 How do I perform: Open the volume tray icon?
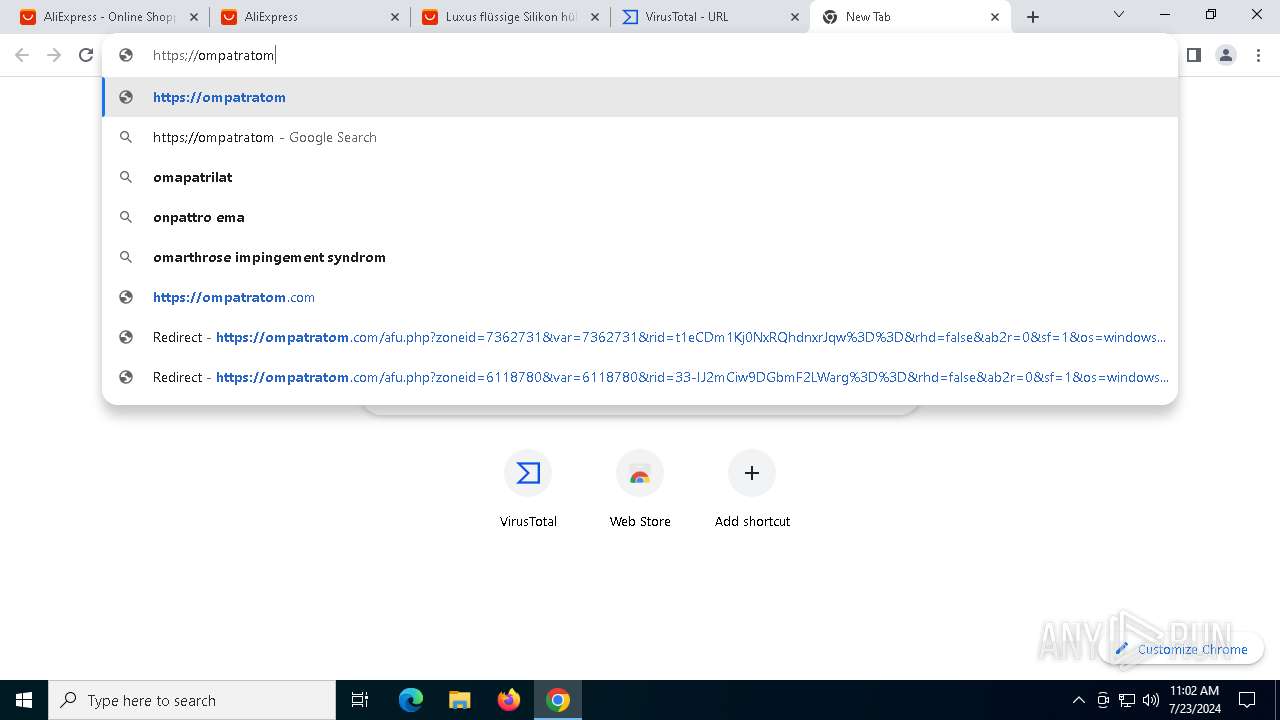(1151, 700)
